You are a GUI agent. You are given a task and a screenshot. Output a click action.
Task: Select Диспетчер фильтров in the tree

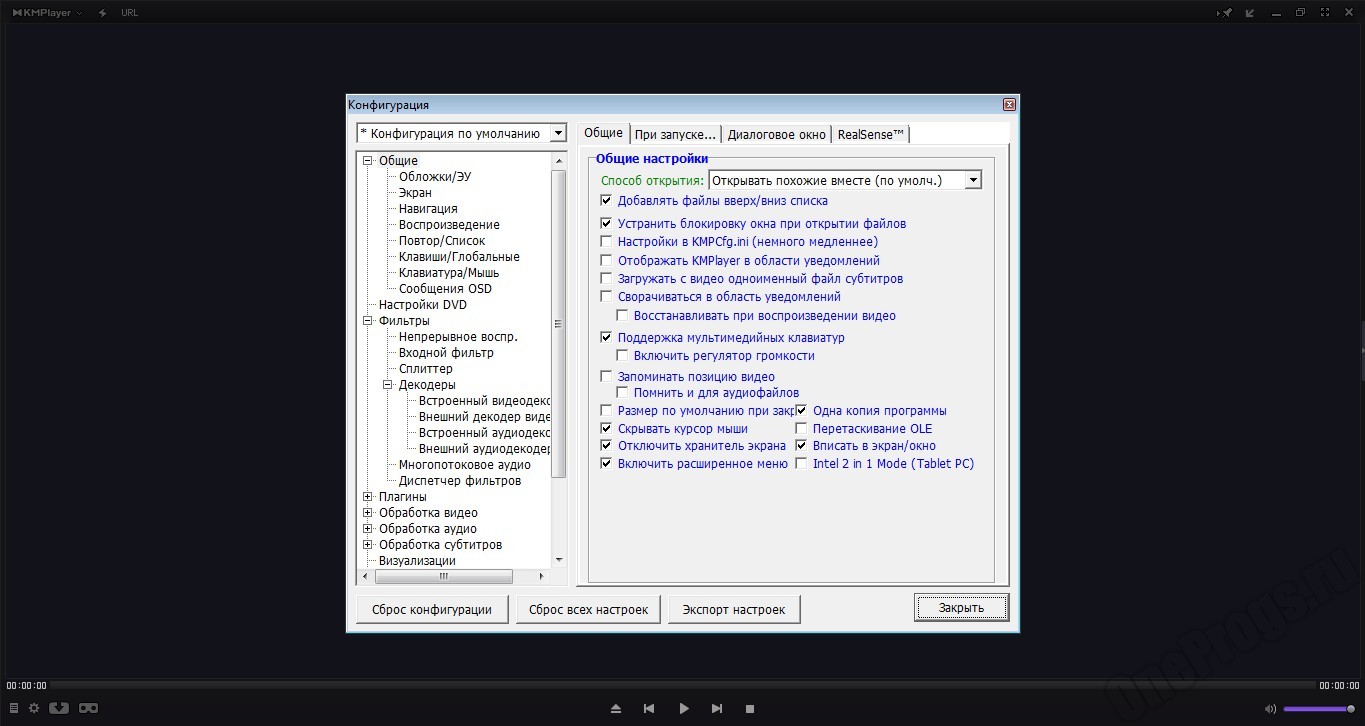coord(460,481)
